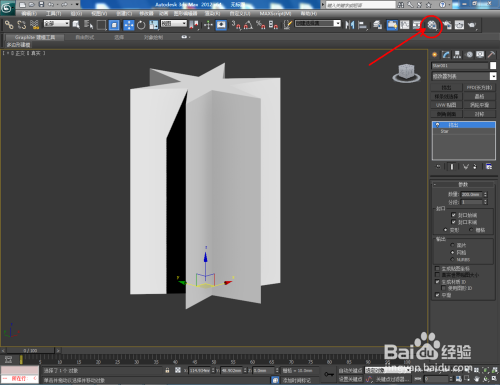Click the Star001 object color swatch

point(493,66)
